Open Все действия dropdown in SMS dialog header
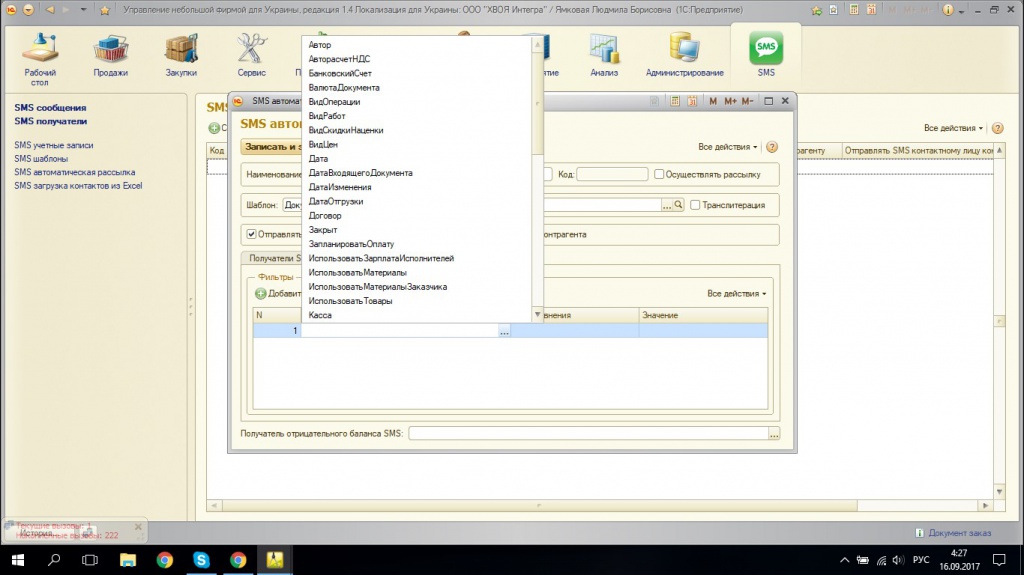Screen dimensions: 1024x575 [x=728, y=147]
